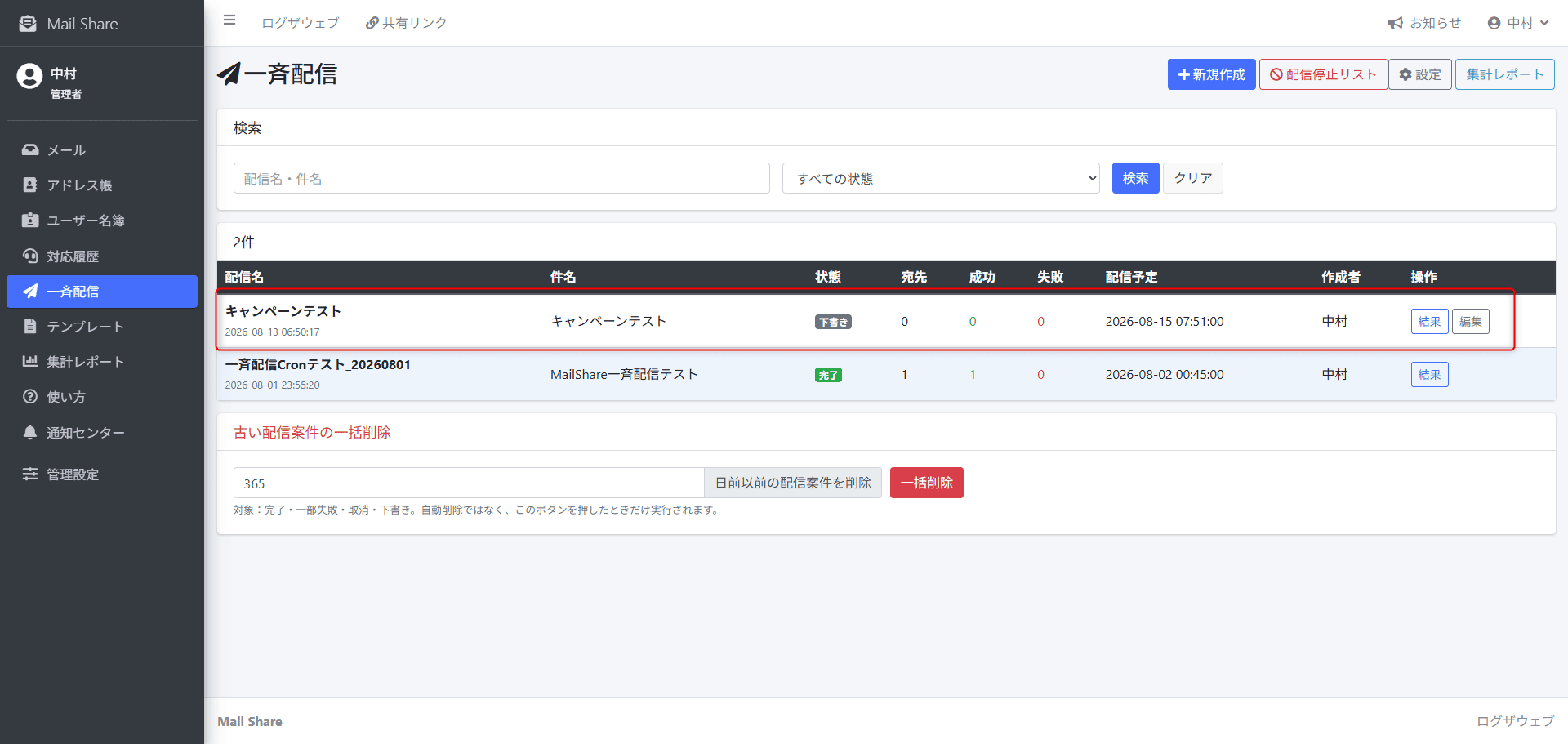Open the すべての状態 status dropdown
1568x744 pixels.
click(941, 178)
